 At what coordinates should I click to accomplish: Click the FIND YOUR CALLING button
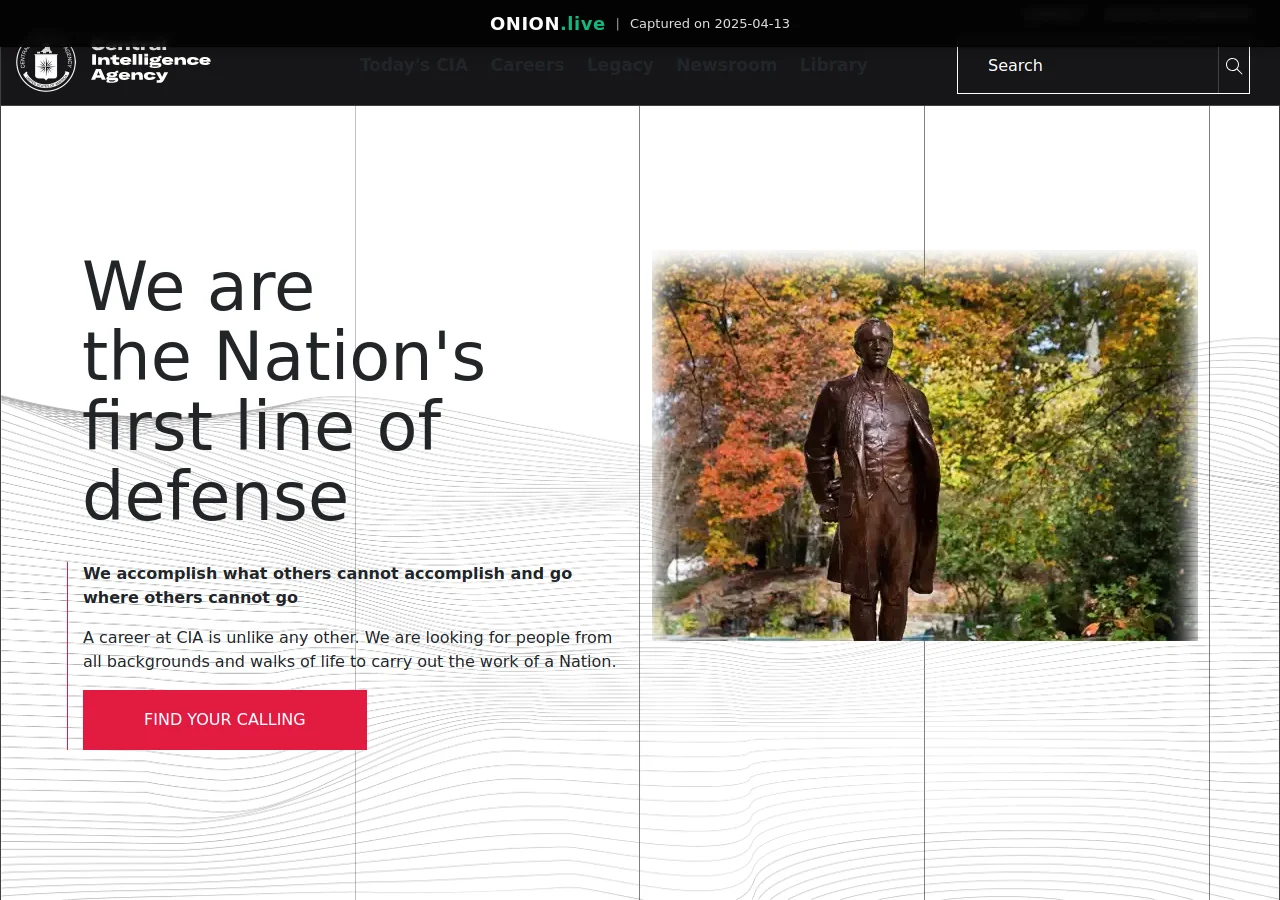(225, 720)
